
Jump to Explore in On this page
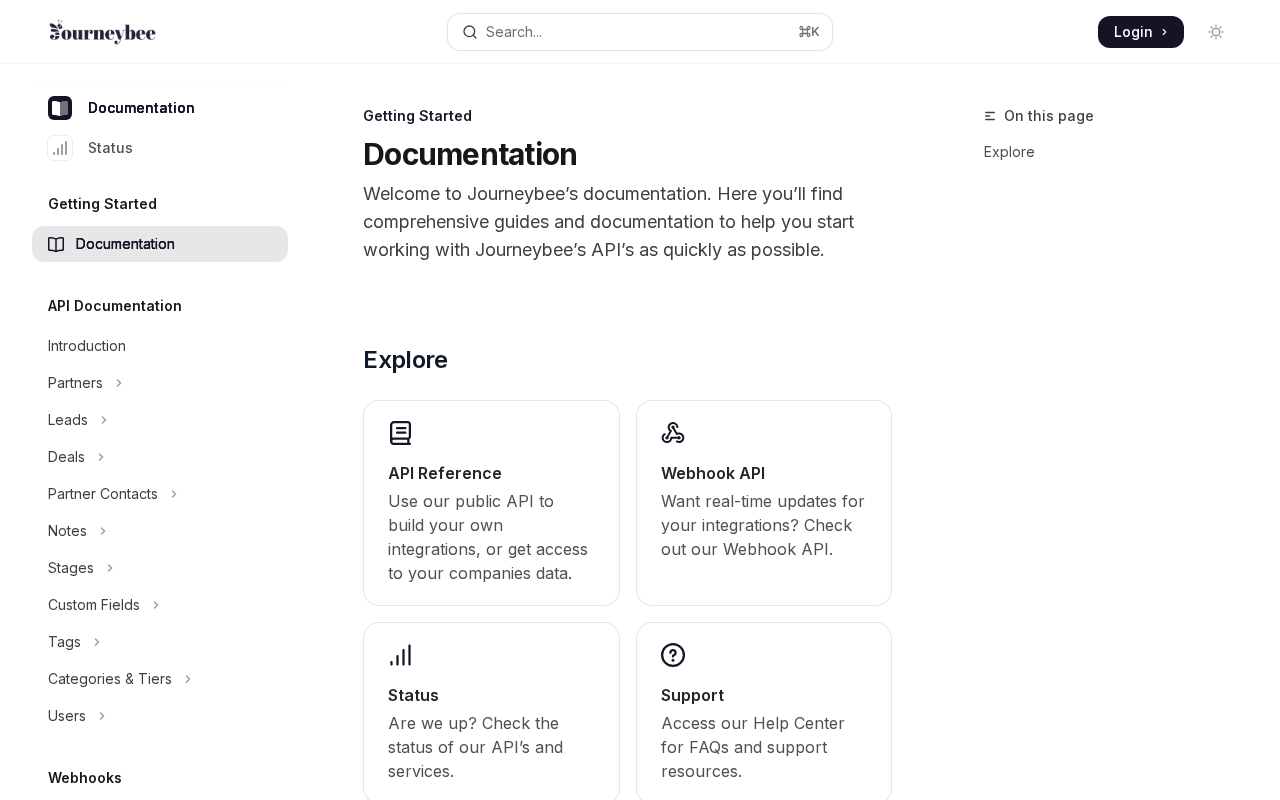[x=1009, y=152]
